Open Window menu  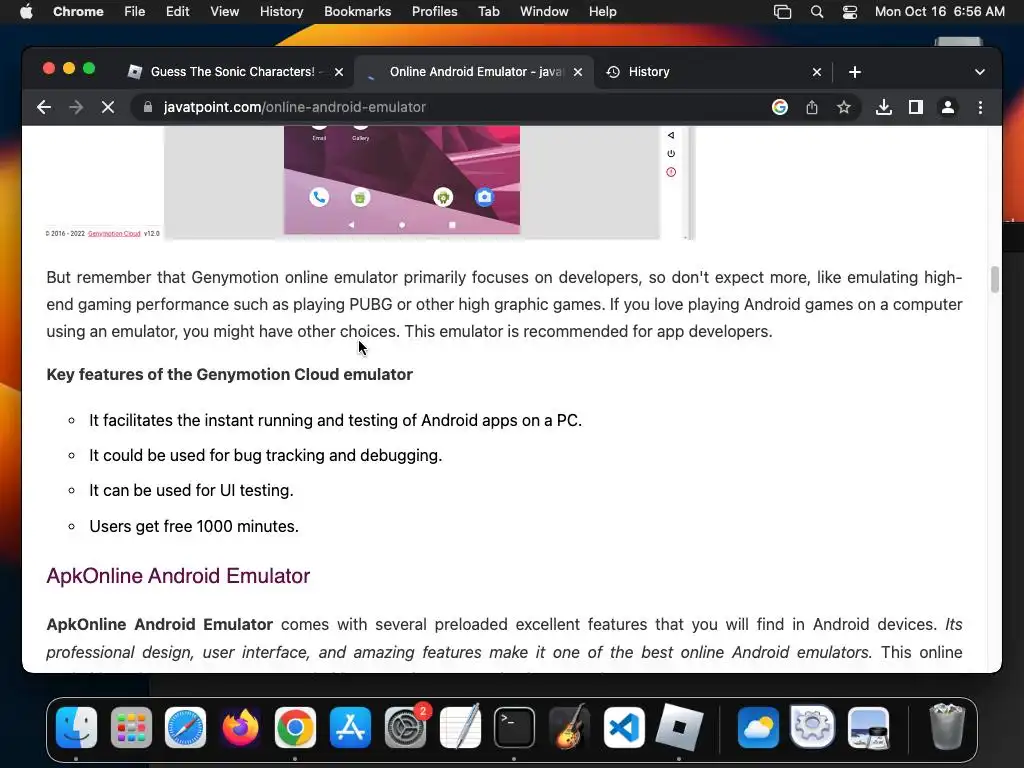[544, 11]
